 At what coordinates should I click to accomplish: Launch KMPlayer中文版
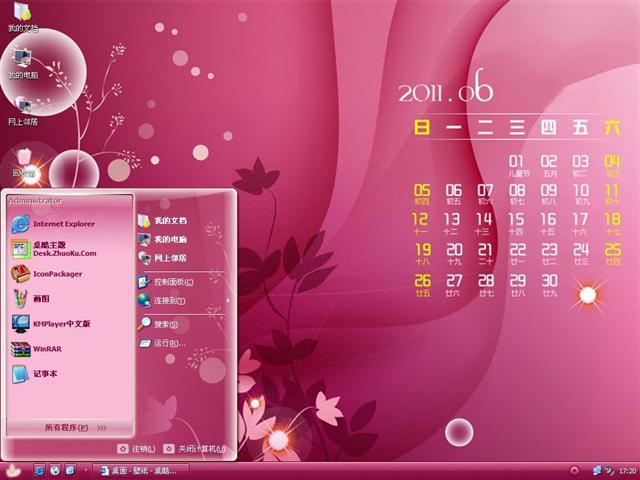point(70,324)
